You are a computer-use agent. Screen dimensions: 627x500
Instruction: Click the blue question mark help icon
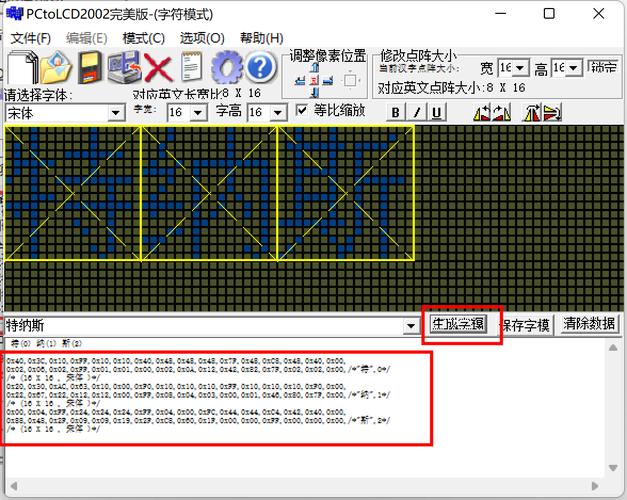click(x=260, y=67)
